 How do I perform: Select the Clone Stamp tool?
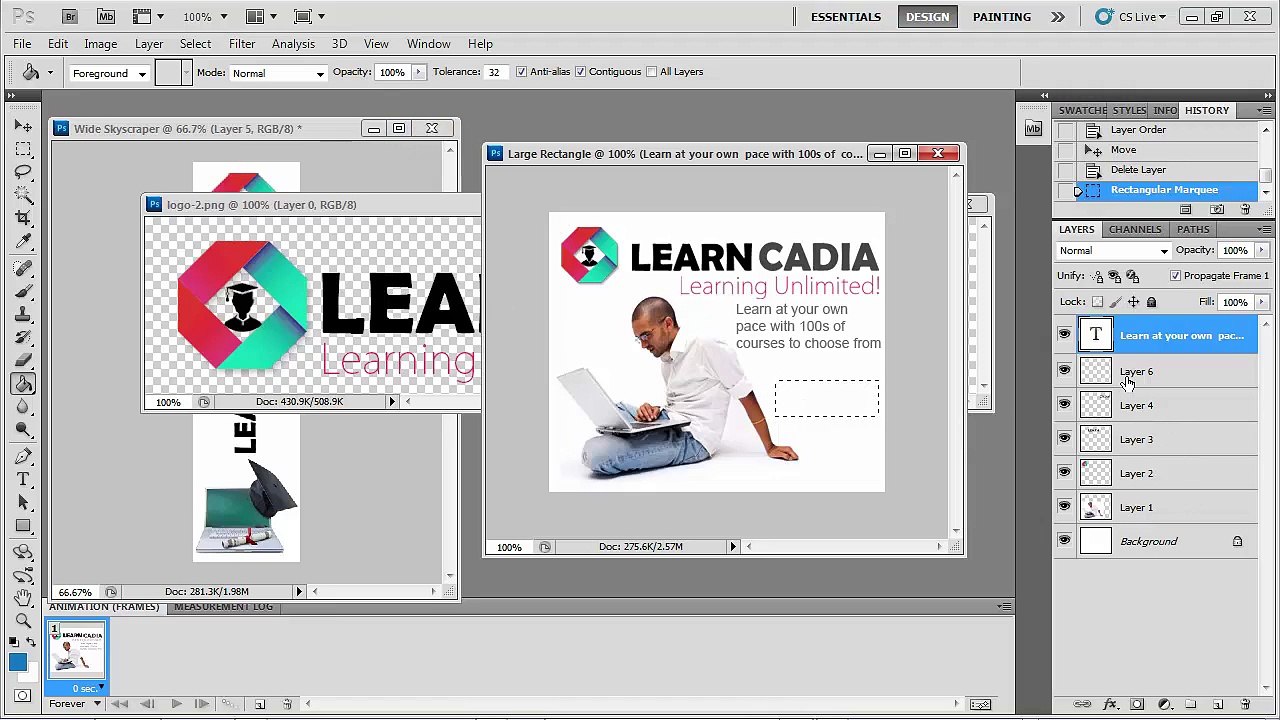coord(23,315)
